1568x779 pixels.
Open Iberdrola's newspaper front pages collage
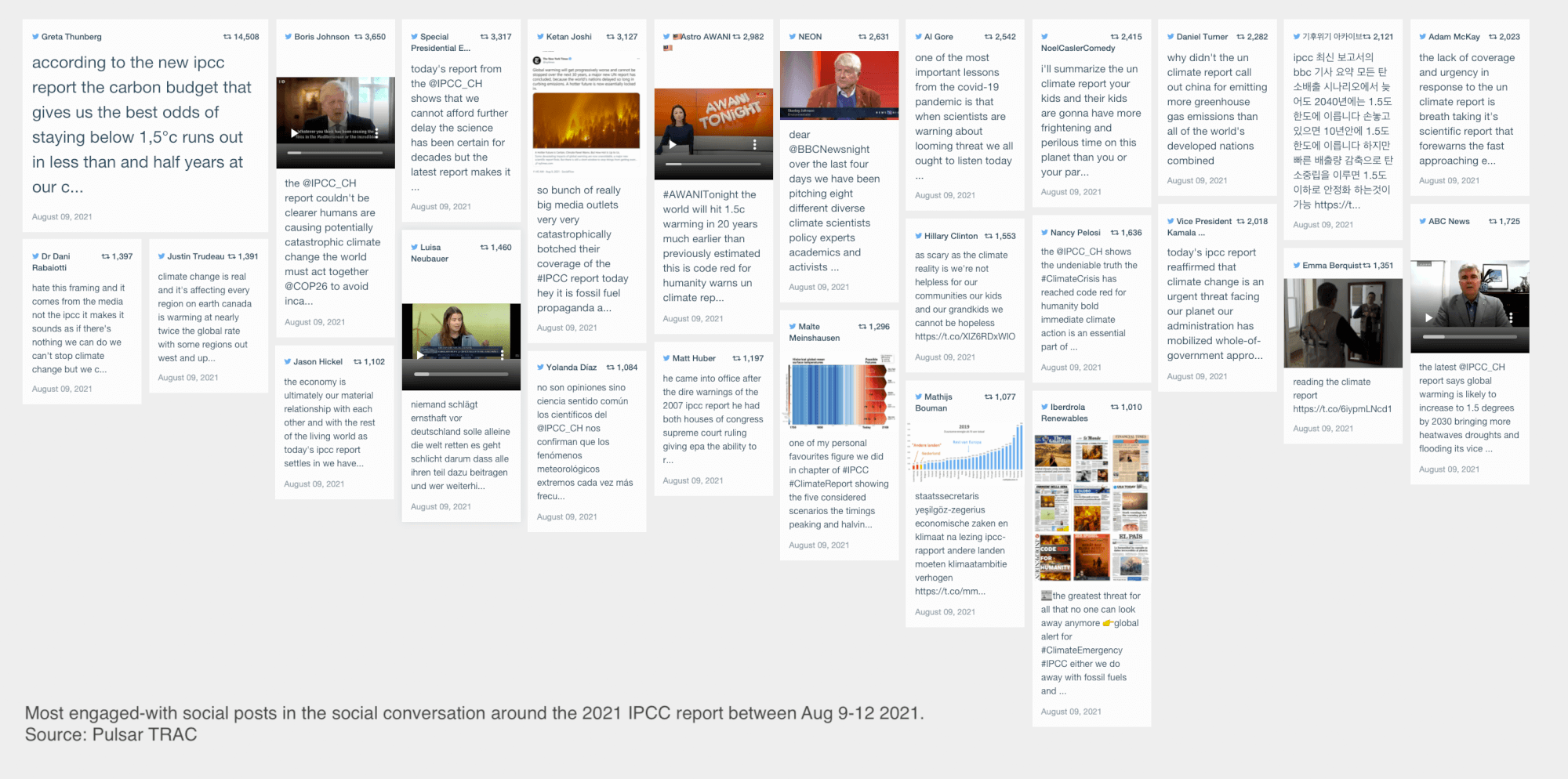coord(1091,507)
